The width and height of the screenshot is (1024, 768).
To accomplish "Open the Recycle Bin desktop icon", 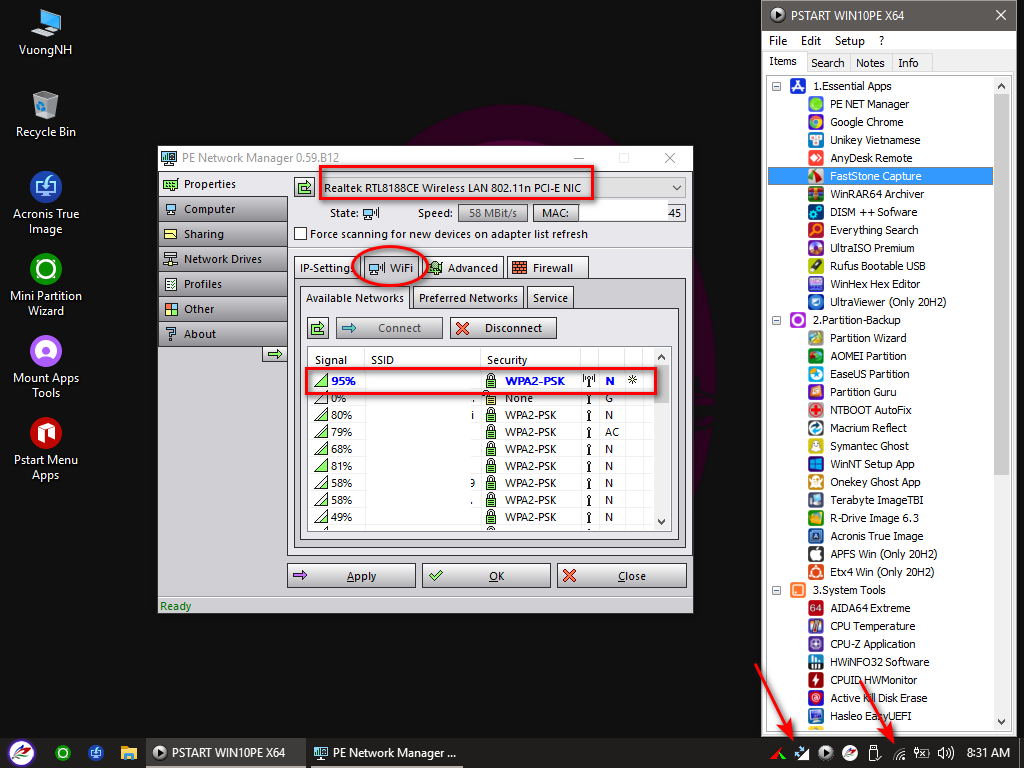I will [x=46, y=114].
